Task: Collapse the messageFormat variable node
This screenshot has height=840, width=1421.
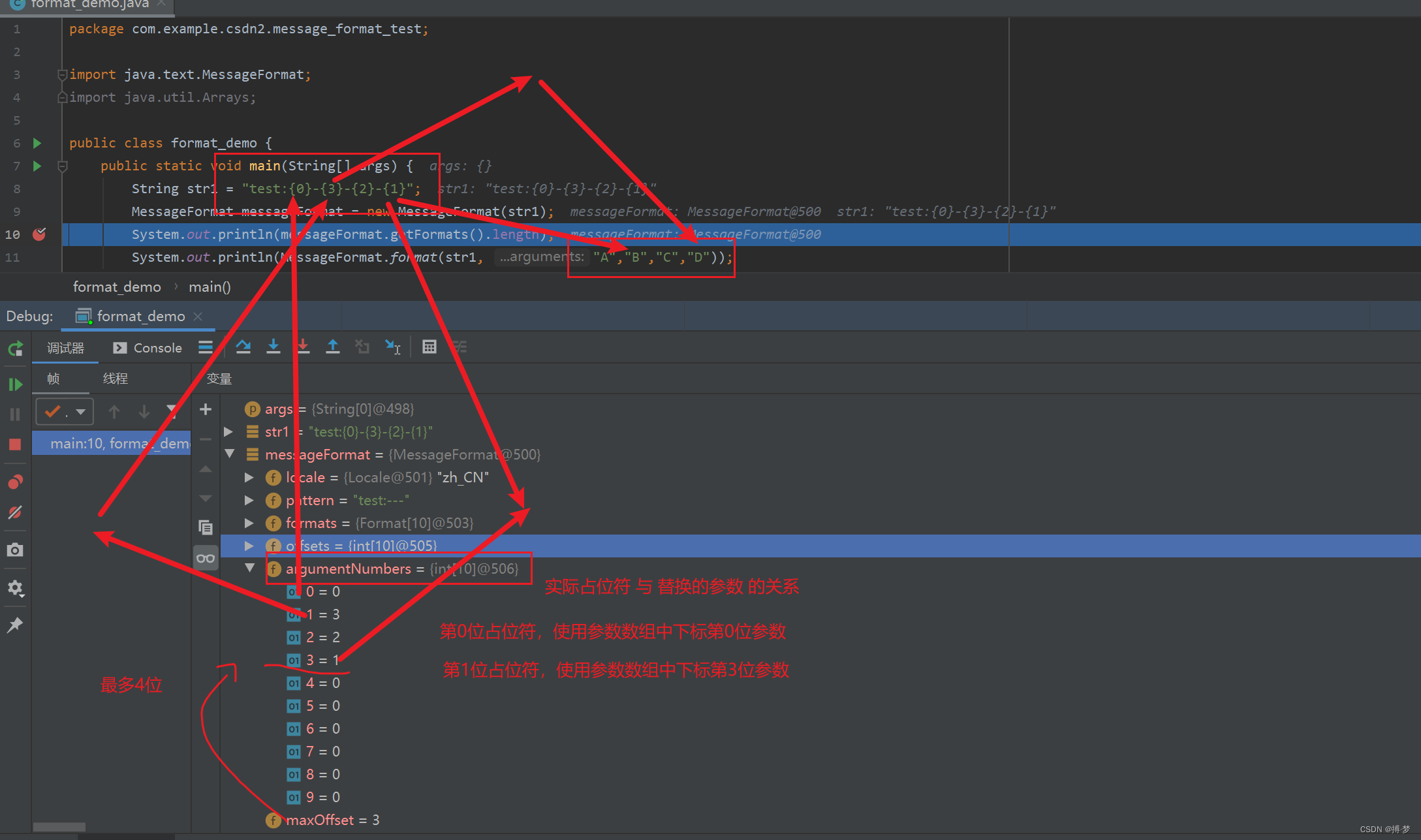Action: 229,454
